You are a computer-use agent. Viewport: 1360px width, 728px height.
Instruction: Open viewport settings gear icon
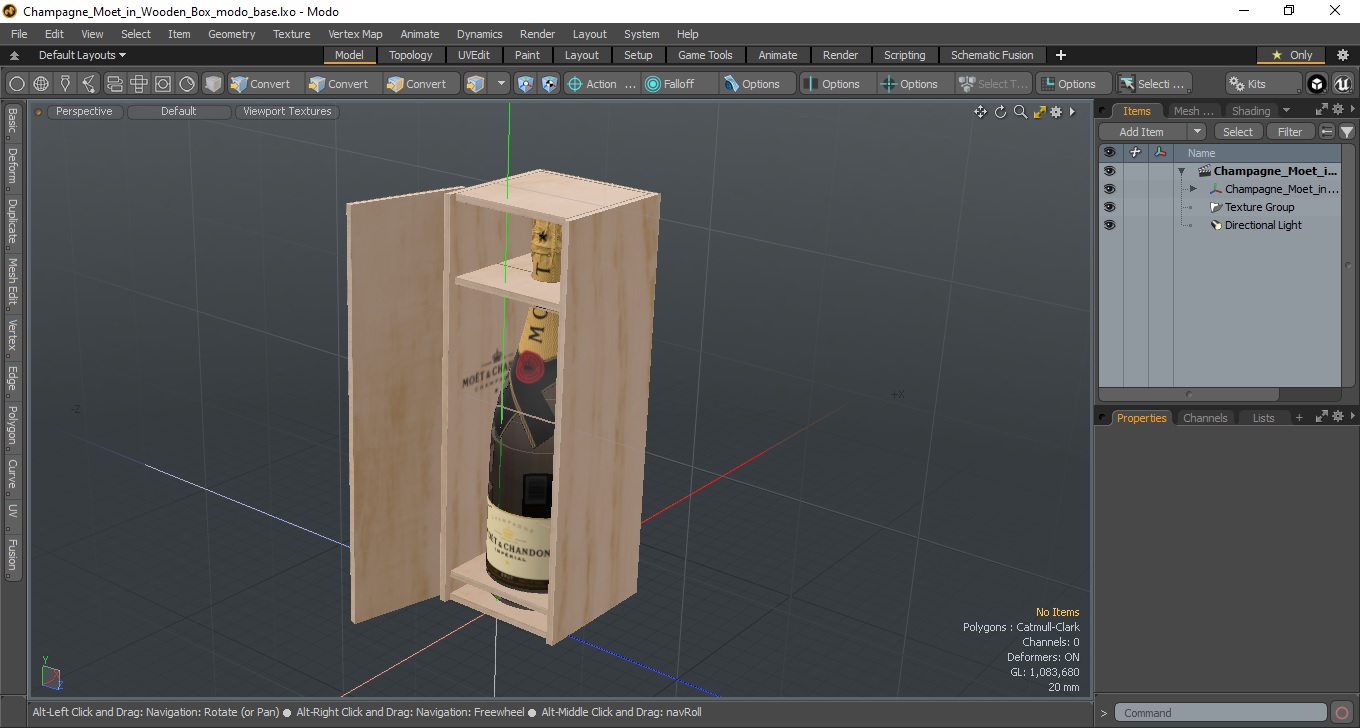[x=1056, y=112]
